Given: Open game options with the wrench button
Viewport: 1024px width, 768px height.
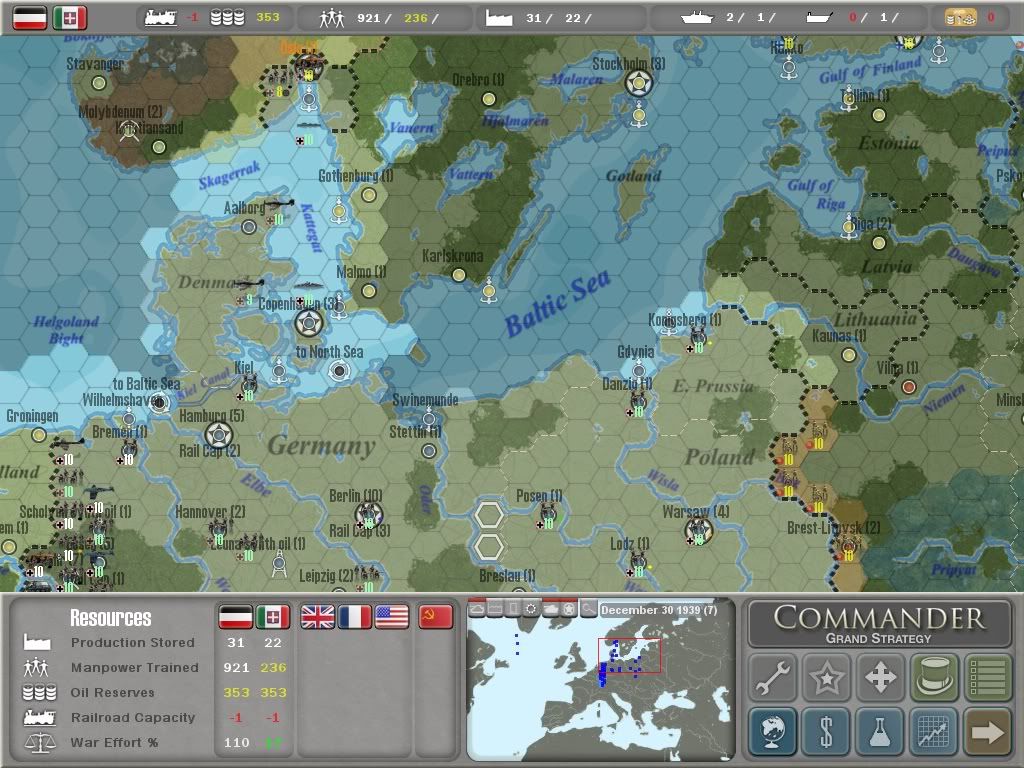Looking at the screenshot, I should tap(773, 677).
